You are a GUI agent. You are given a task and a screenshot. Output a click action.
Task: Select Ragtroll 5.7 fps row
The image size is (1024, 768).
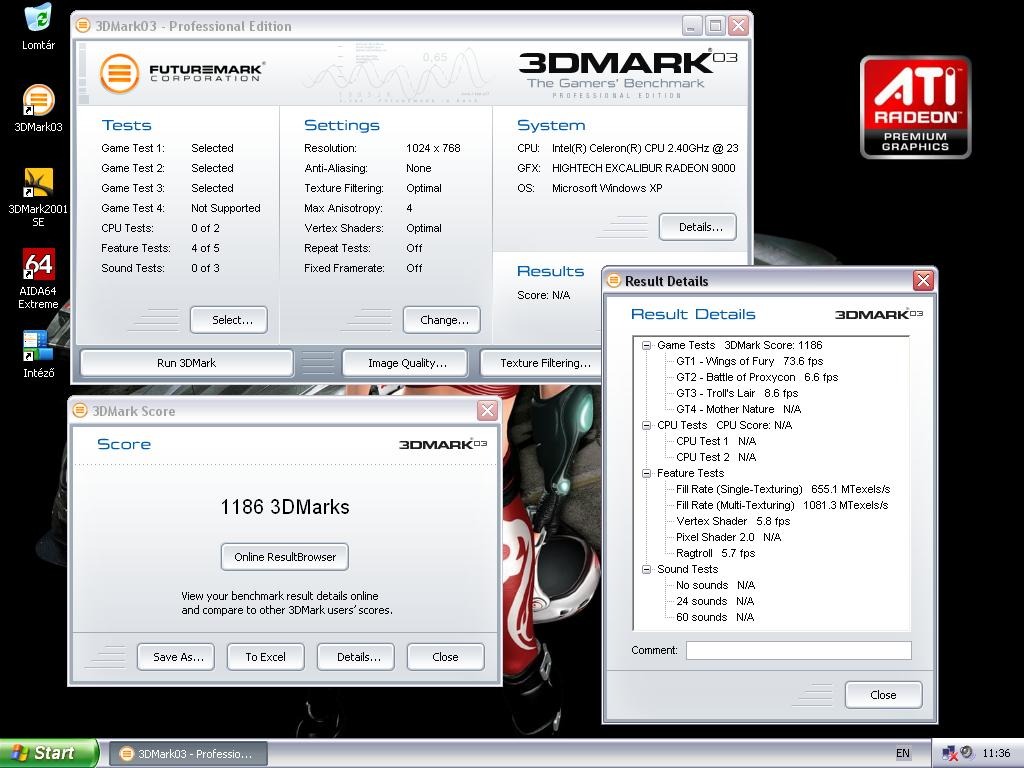[x=715, y=553]
